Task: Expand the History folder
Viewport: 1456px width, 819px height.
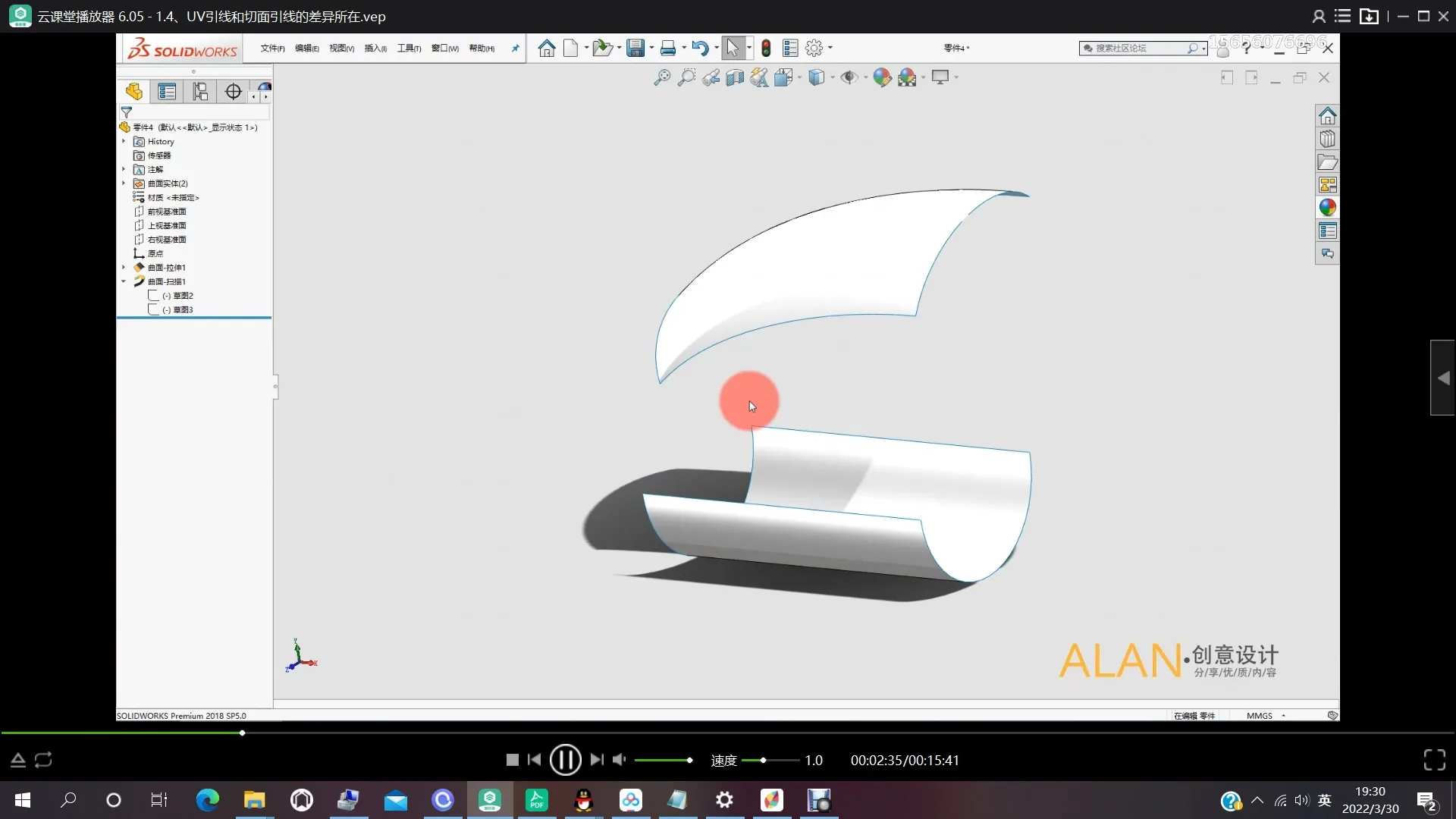Action: coord(124,142)
